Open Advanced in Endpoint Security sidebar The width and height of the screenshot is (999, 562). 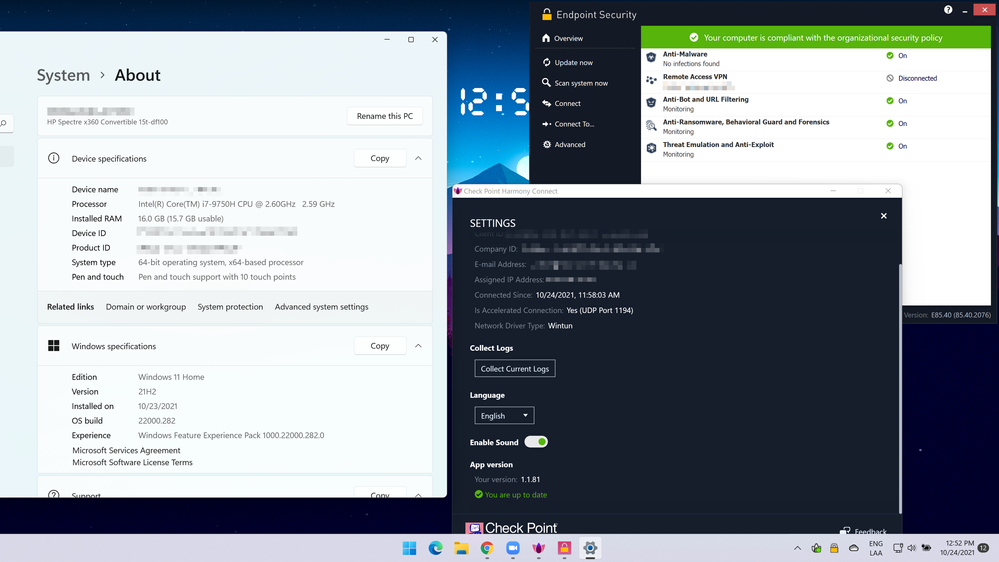570,144
